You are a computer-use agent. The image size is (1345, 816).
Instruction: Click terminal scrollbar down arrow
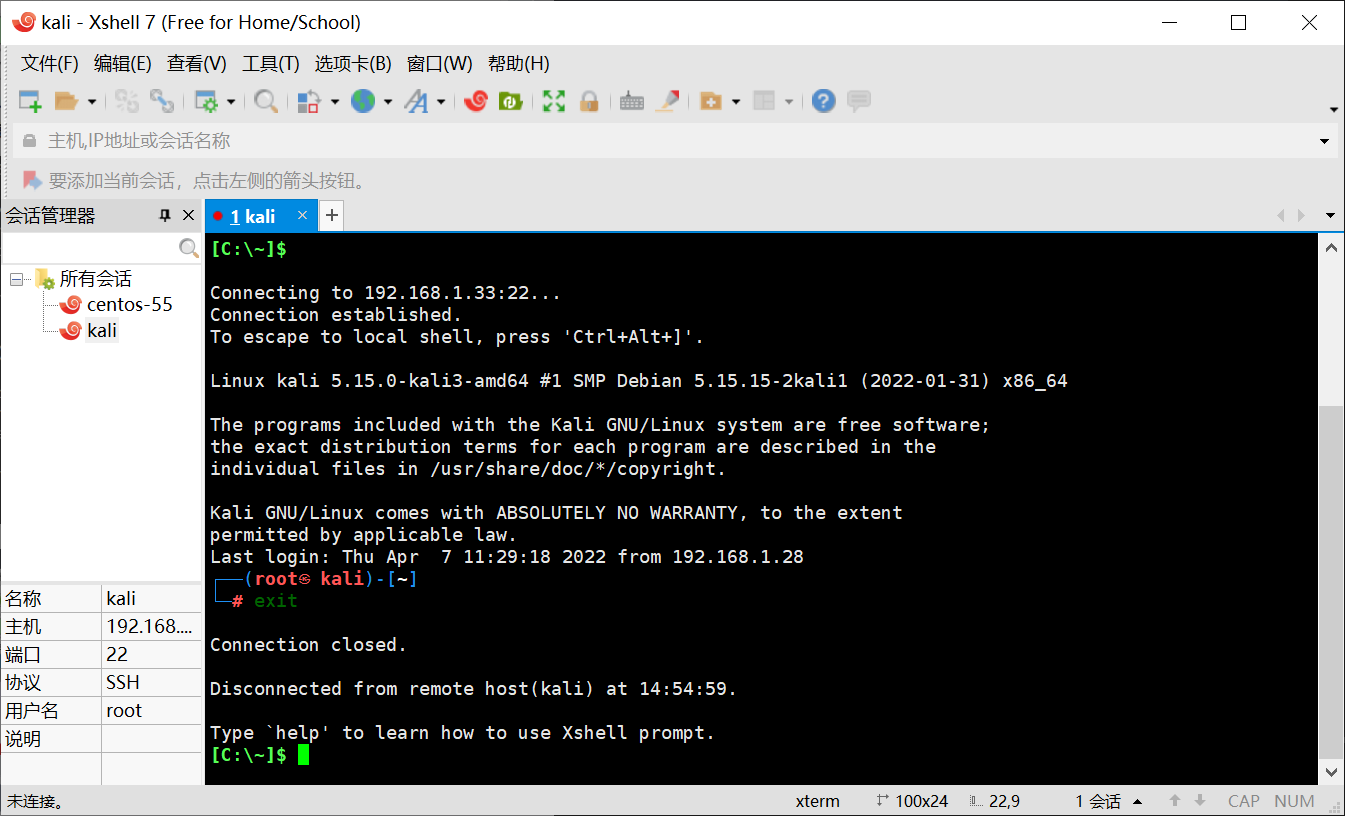pyautogui.click(x=1332, y=772)
